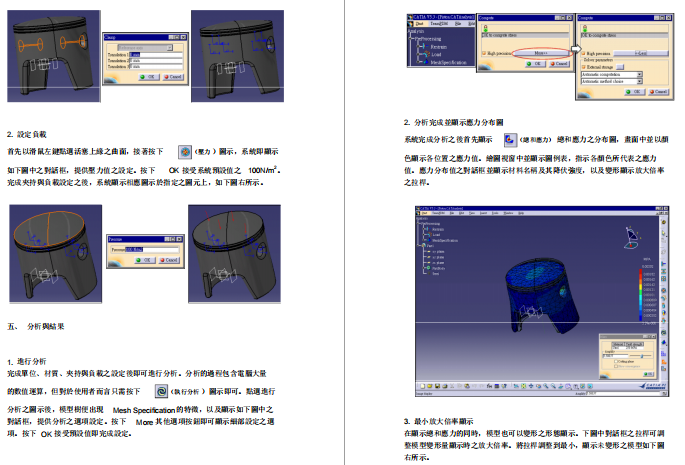Click New document icon in CATIA bottom toolbar
Viewport: 685px width, 465px height.
[x=422, y=386]
